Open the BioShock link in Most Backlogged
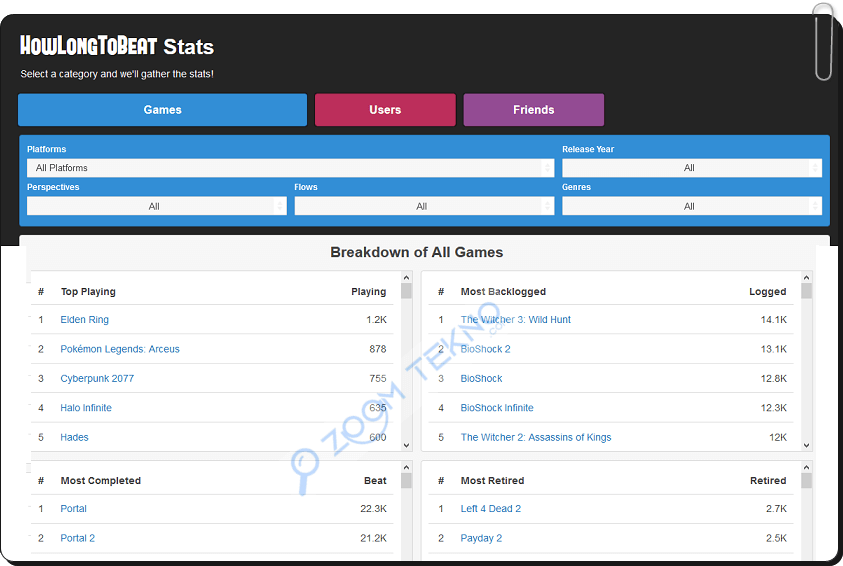The height and width of the screenshot is (566, 843). (481, 378)
